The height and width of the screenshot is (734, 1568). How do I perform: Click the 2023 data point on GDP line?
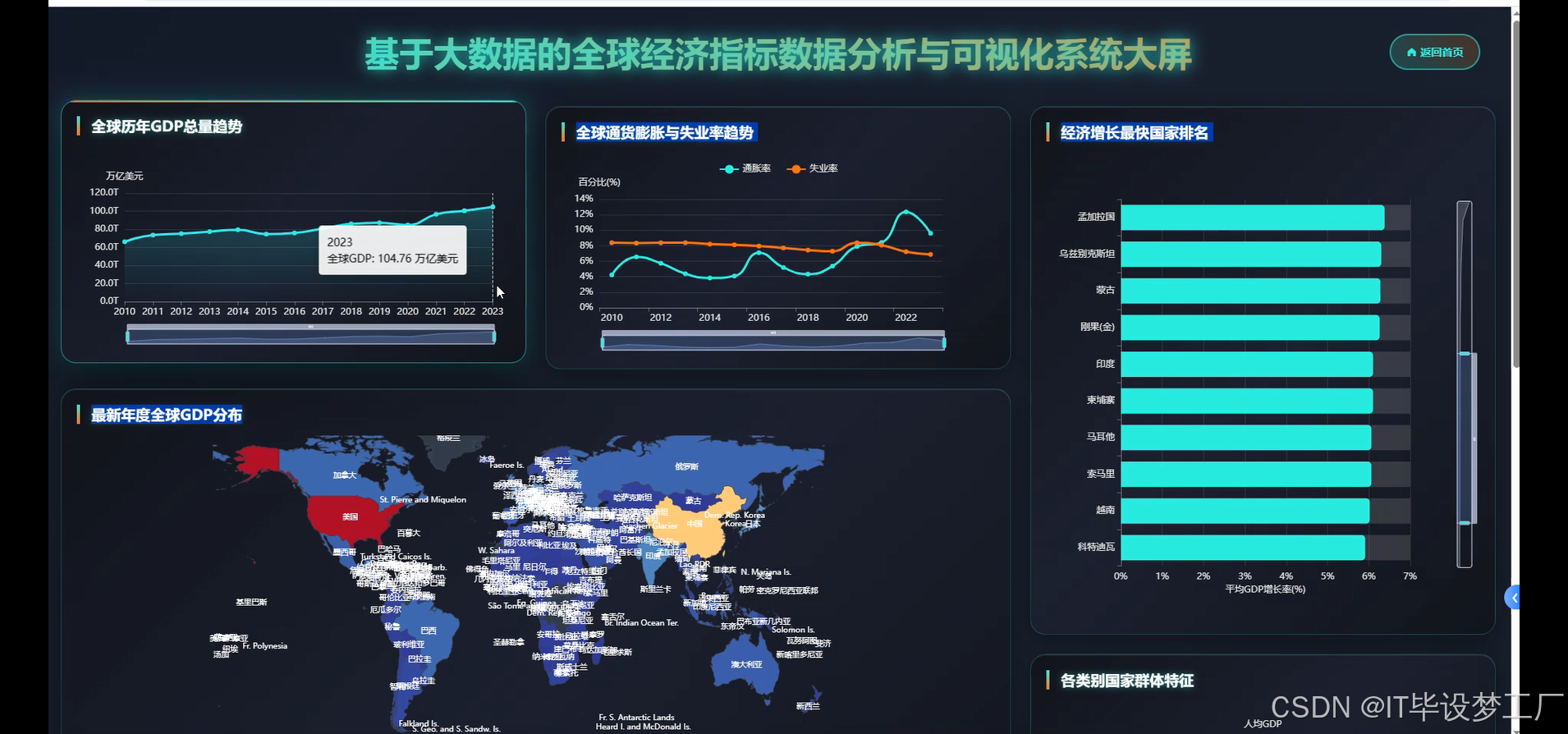click(493, 207)
